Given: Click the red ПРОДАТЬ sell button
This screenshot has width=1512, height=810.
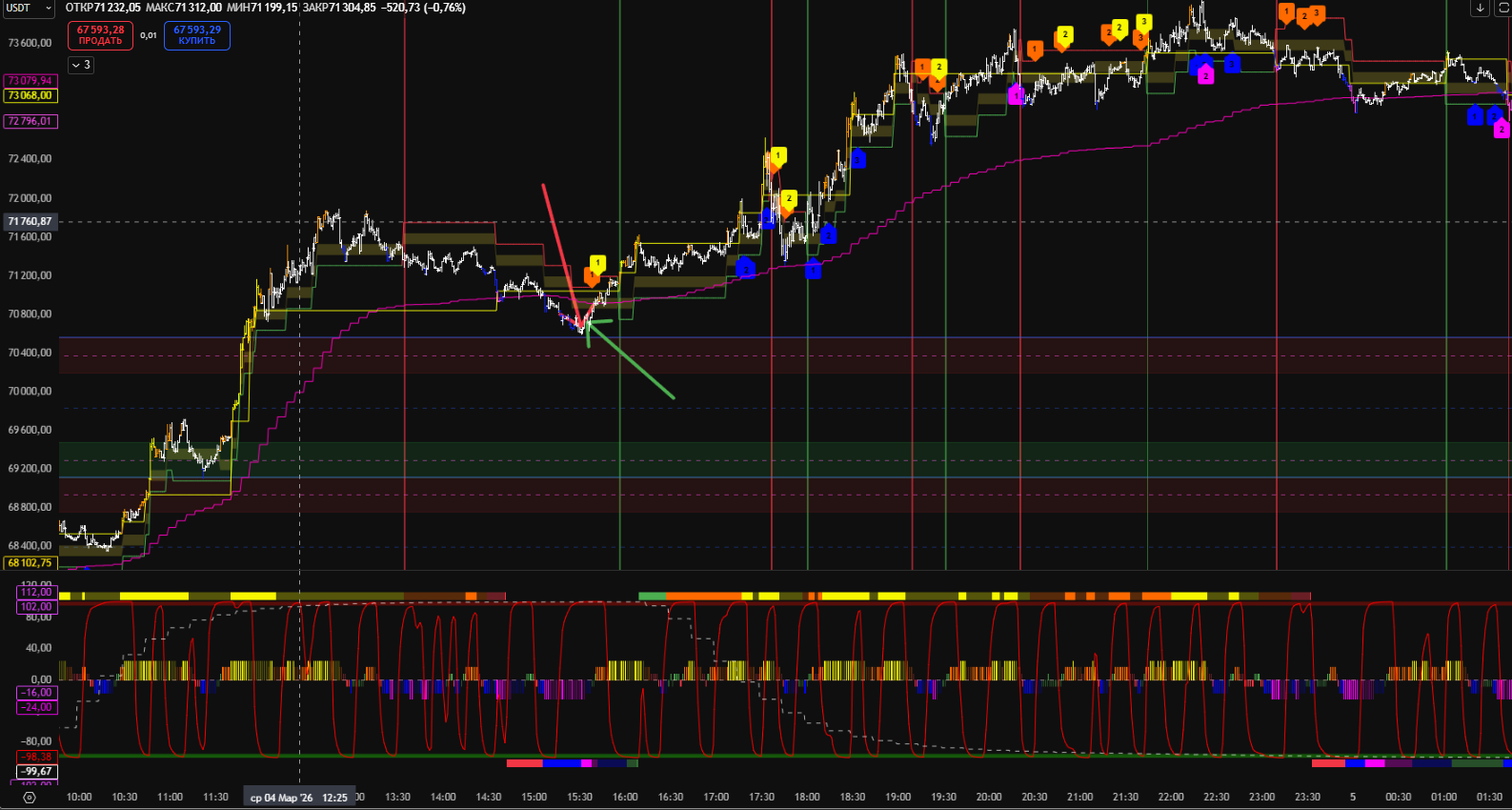Looking at the screenshot, I should (100, 35).
